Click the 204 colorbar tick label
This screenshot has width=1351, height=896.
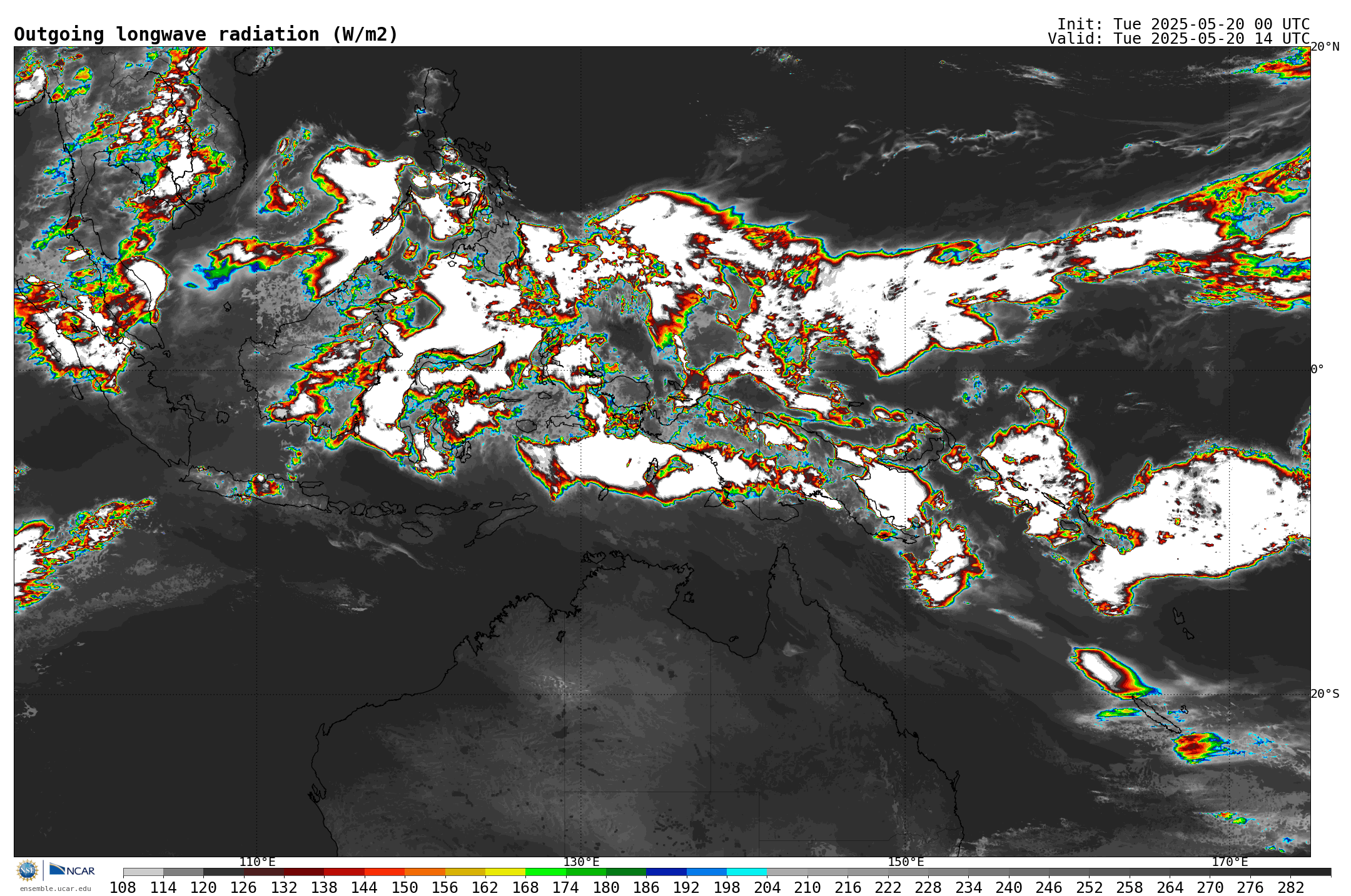[767, 888]
